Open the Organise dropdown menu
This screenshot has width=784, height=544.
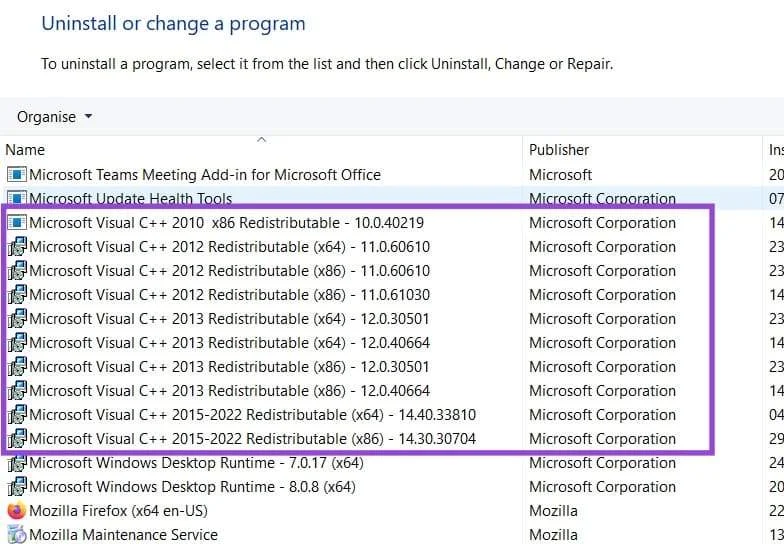(x=54, y=116)
